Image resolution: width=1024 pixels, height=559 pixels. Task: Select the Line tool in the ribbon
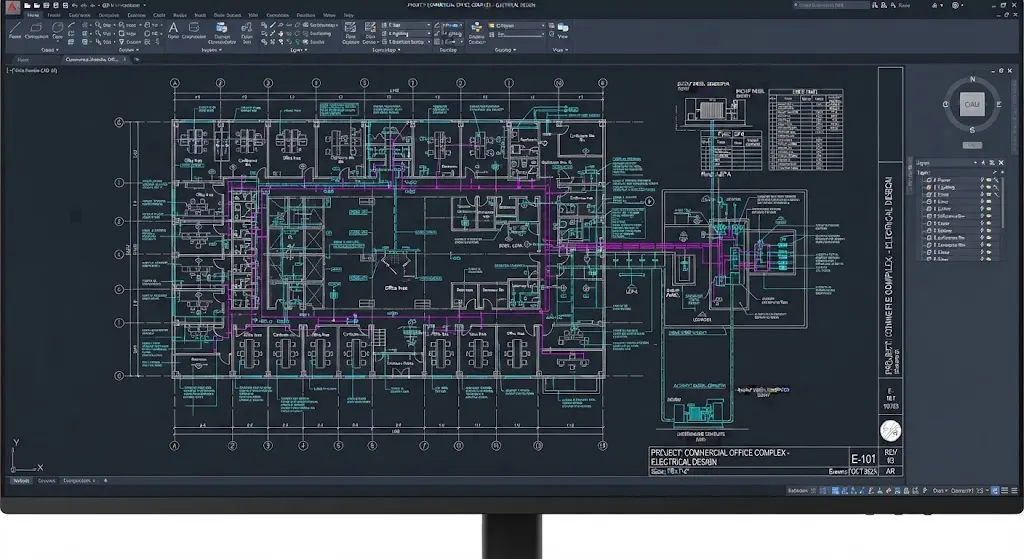point(15,30)
